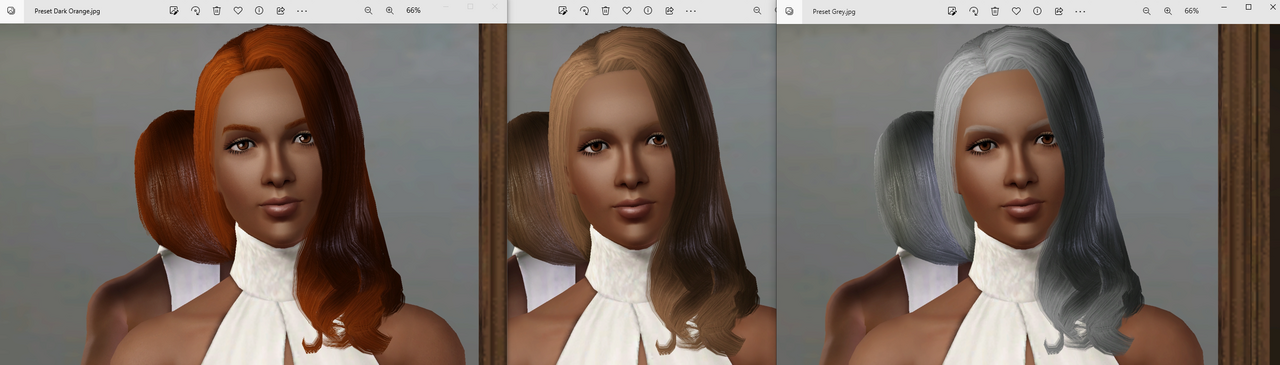Zoom out in Preset Grey window
1280x365 pixels.
(1146, 10)
